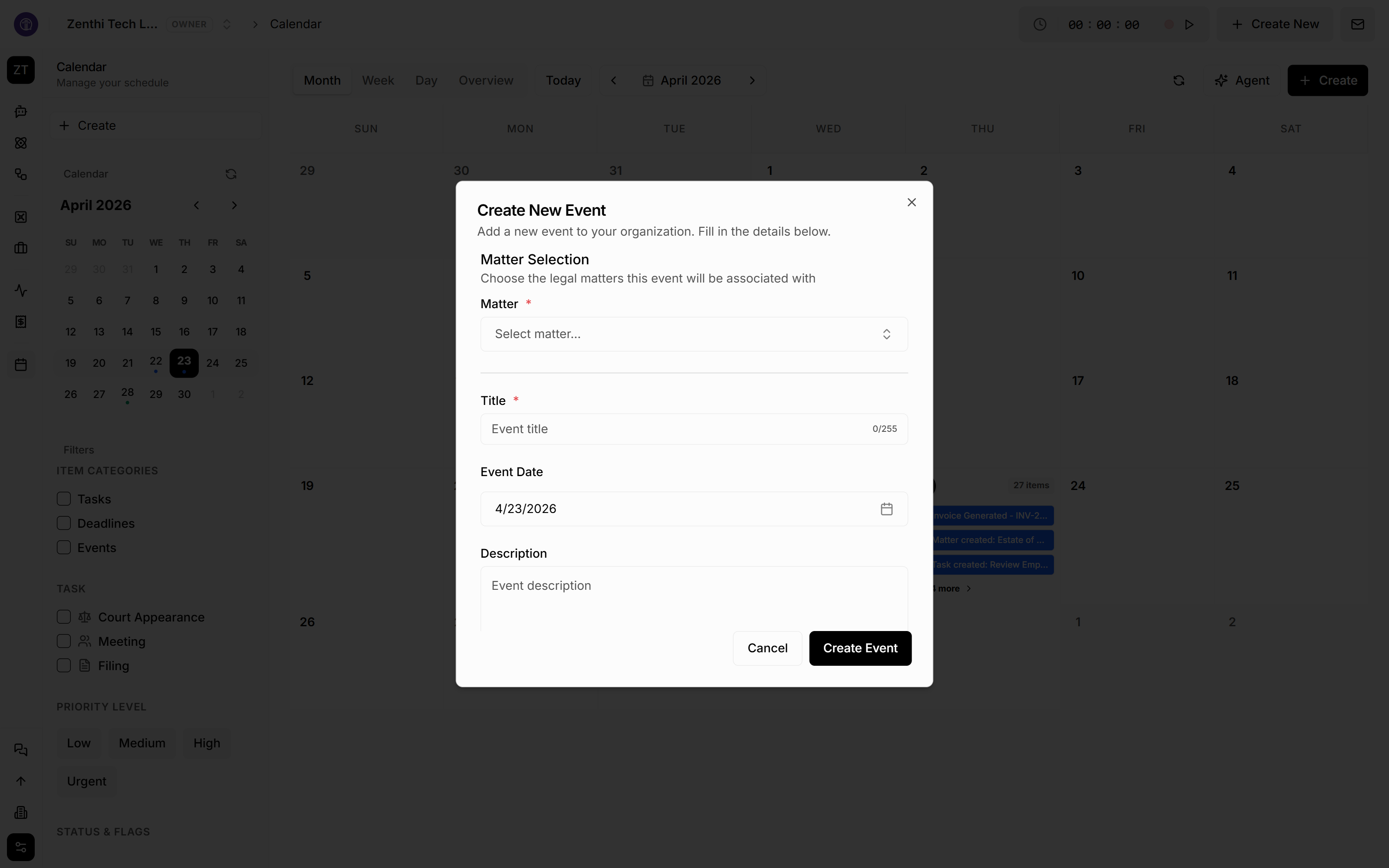Open the crossed-box icon in left sidebar
The image size is (1389, 868).
point(21,217)
